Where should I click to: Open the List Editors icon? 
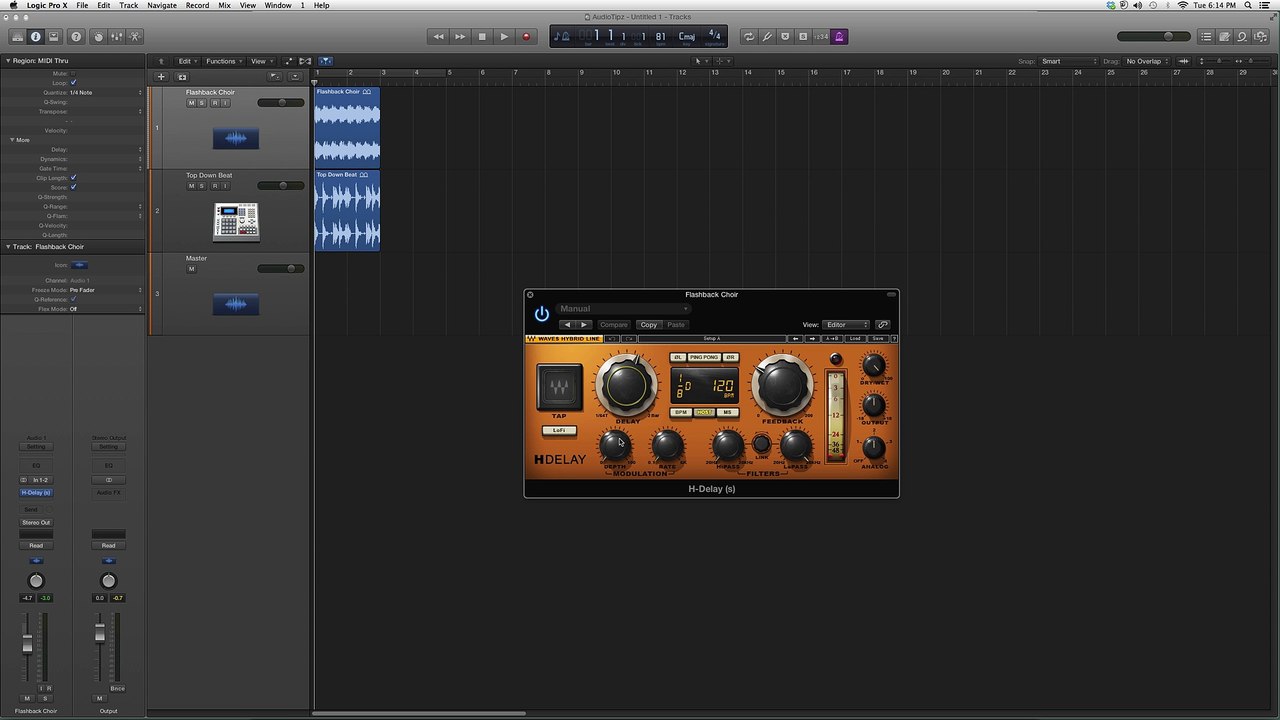pyautogui.click(x=1206, y=37)
